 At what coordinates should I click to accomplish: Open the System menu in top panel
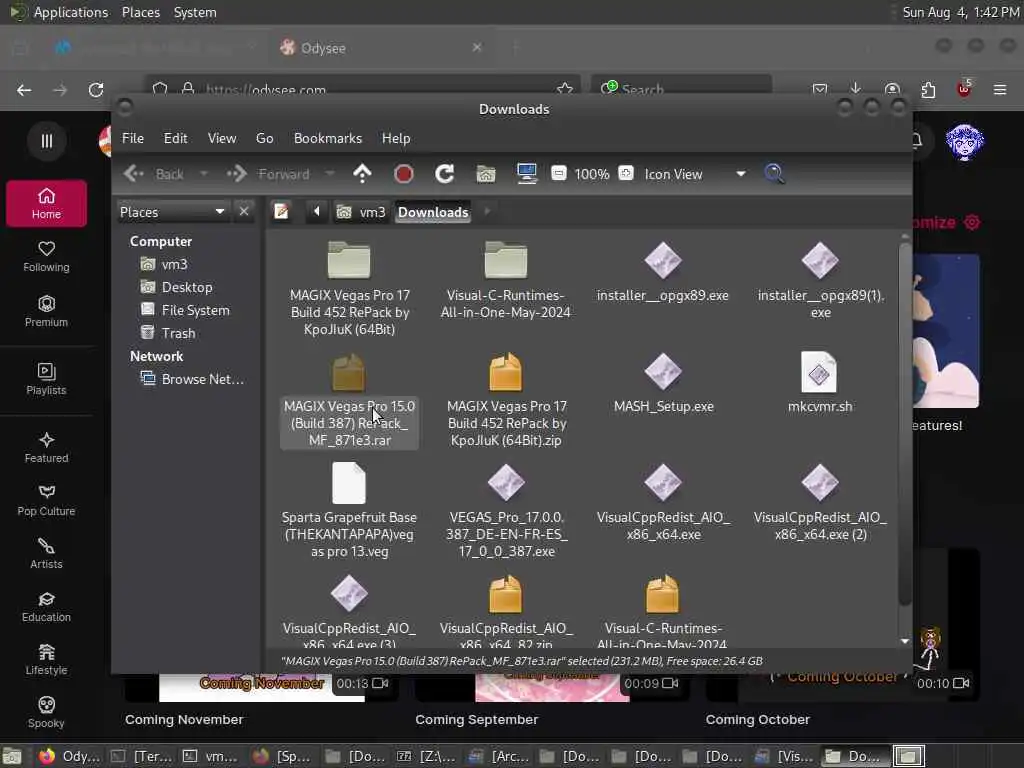click(x=195, y=12)
